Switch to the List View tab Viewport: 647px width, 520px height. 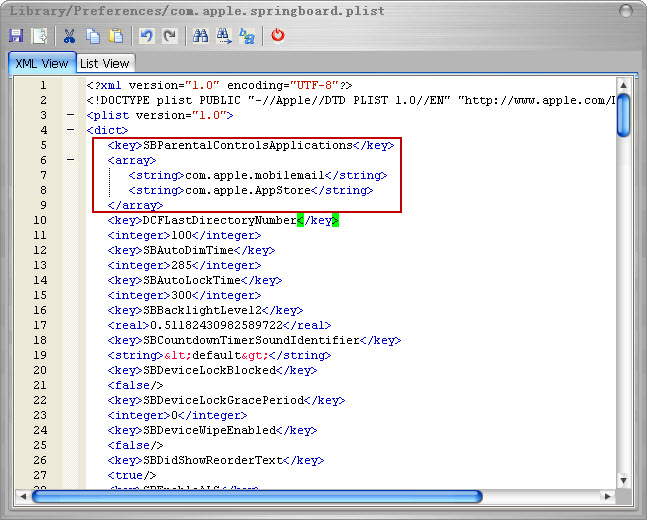[x=105, y=64]
